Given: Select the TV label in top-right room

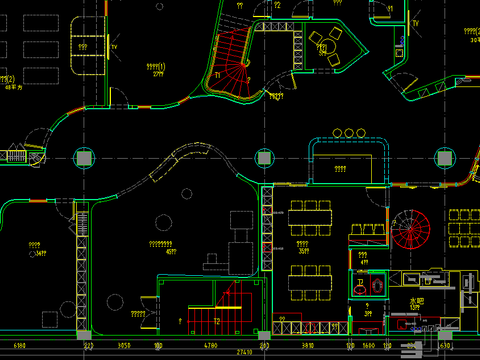Looking at the screenshot, I should [416, 23].
